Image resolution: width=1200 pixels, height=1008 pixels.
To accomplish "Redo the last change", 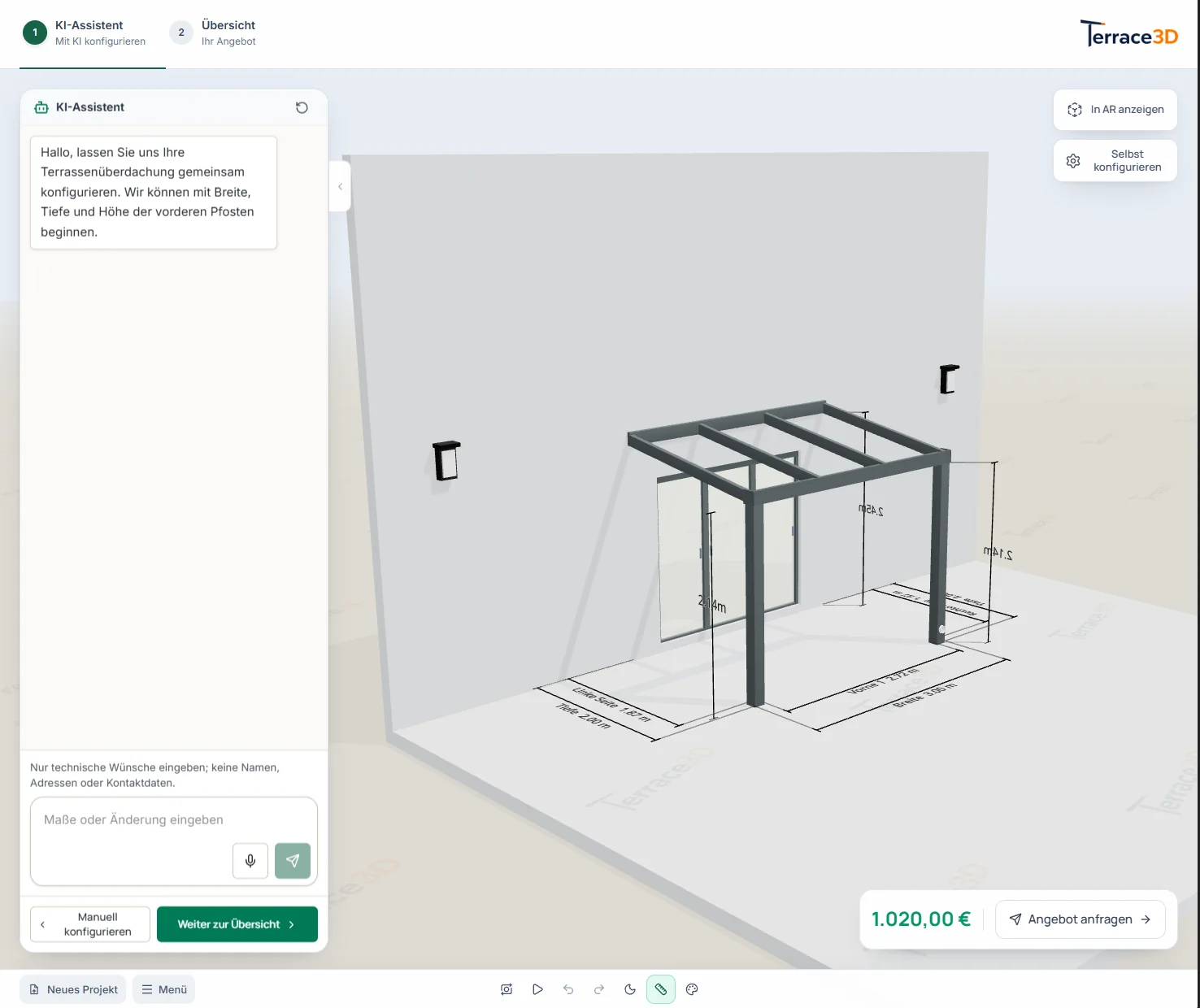I will [599, 989].
